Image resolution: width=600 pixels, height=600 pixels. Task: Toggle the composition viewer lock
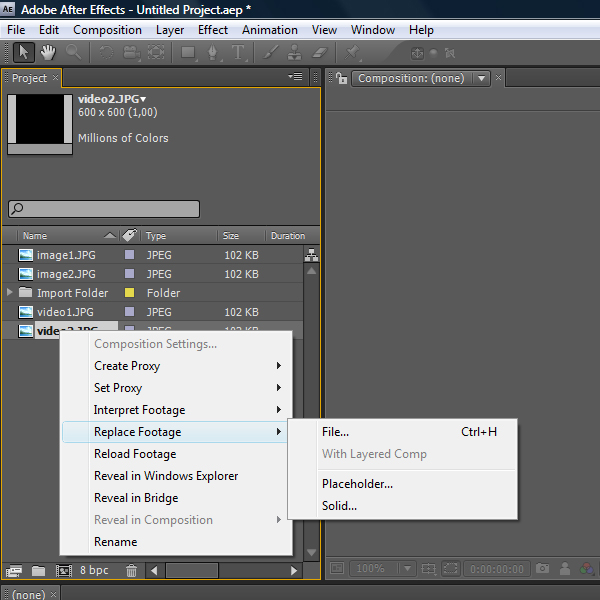[342, 78]
